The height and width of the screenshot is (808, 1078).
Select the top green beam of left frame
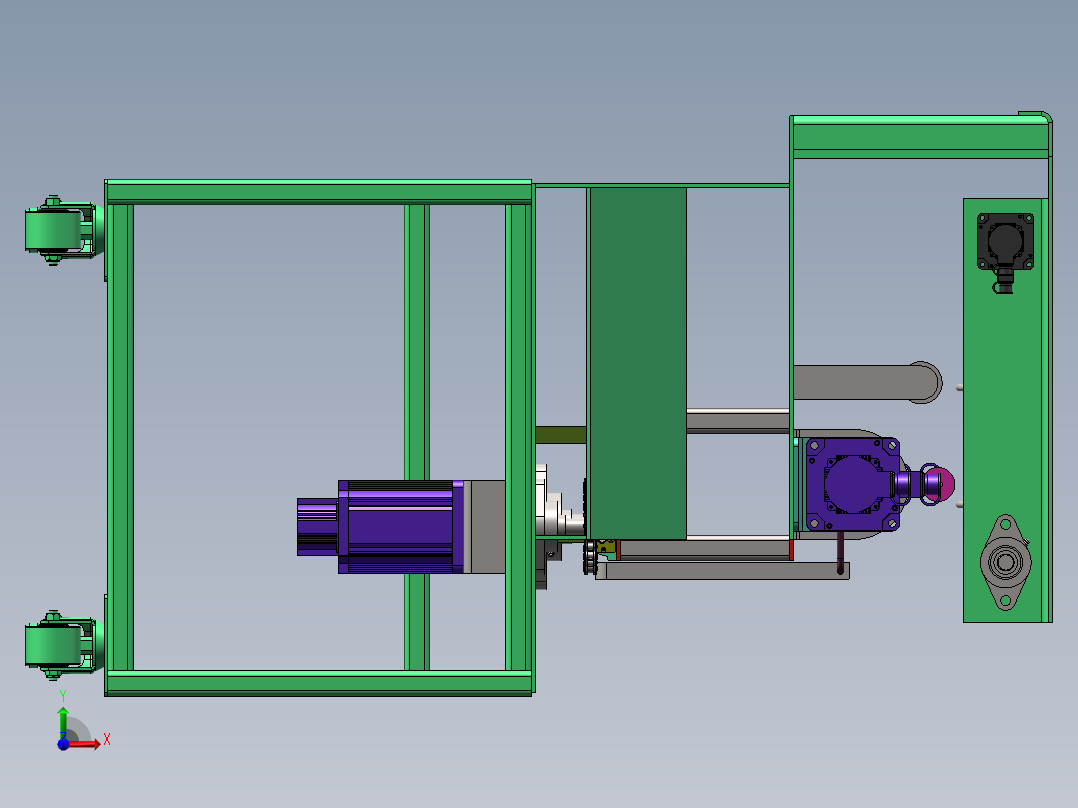(319, 192)
